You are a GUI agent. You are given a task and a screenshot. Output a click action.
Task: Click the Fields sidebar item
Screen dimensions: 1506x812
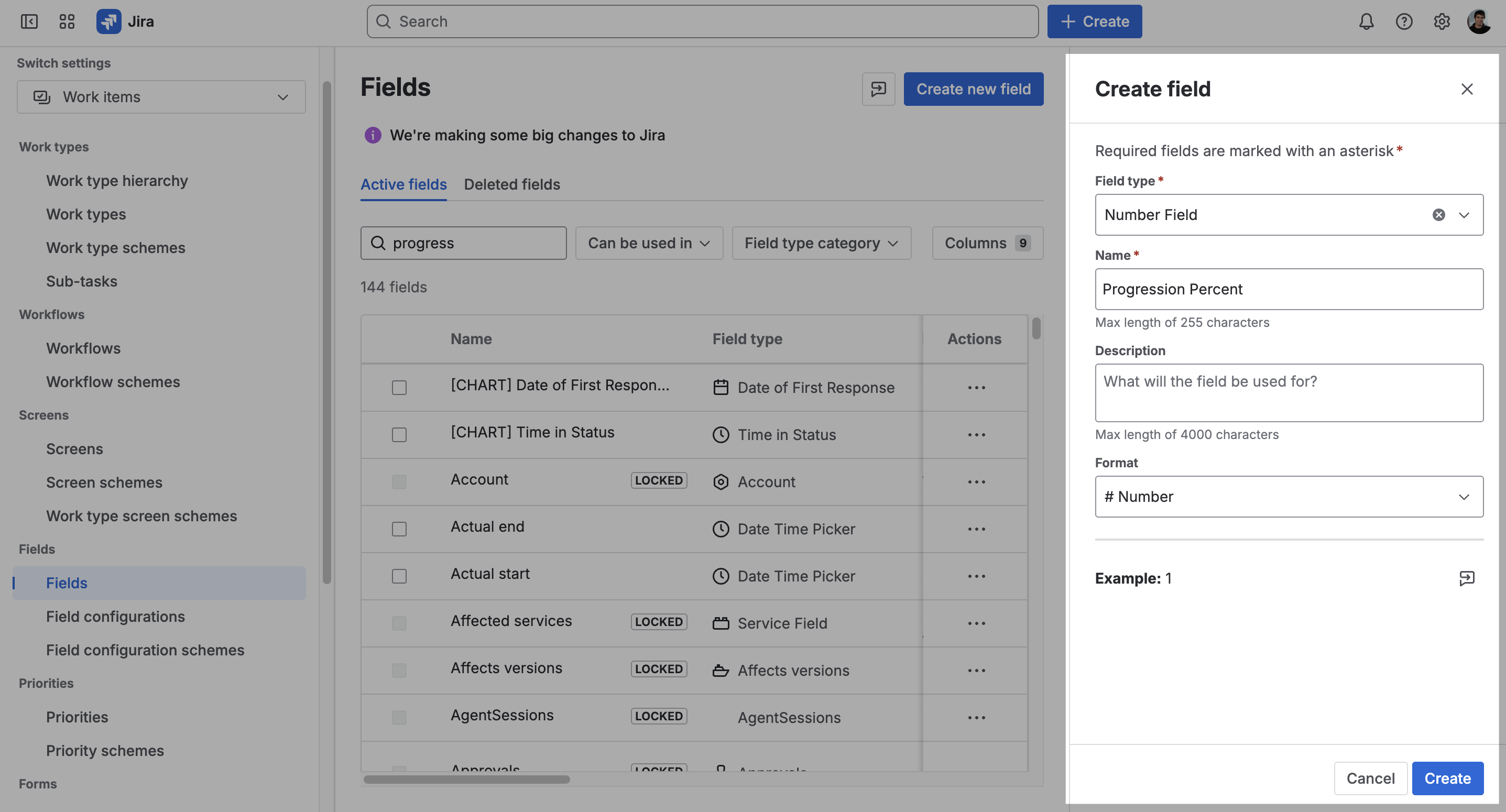(159, 584)
